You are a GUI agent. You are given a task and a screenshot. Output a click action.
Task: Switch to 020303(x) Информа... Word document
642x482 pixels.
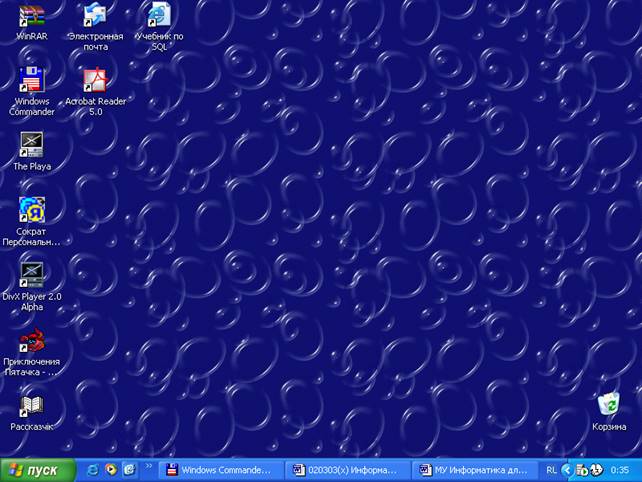pos(348,470)
